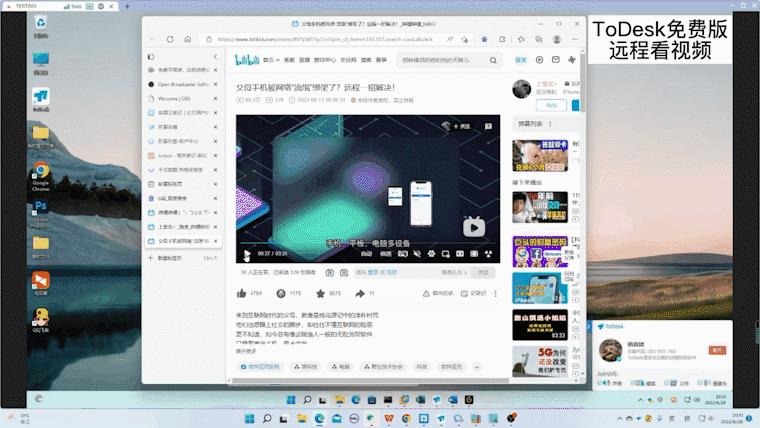Click the video progress bar
This screenshot has width=760, height=428.
coord(368,243)
